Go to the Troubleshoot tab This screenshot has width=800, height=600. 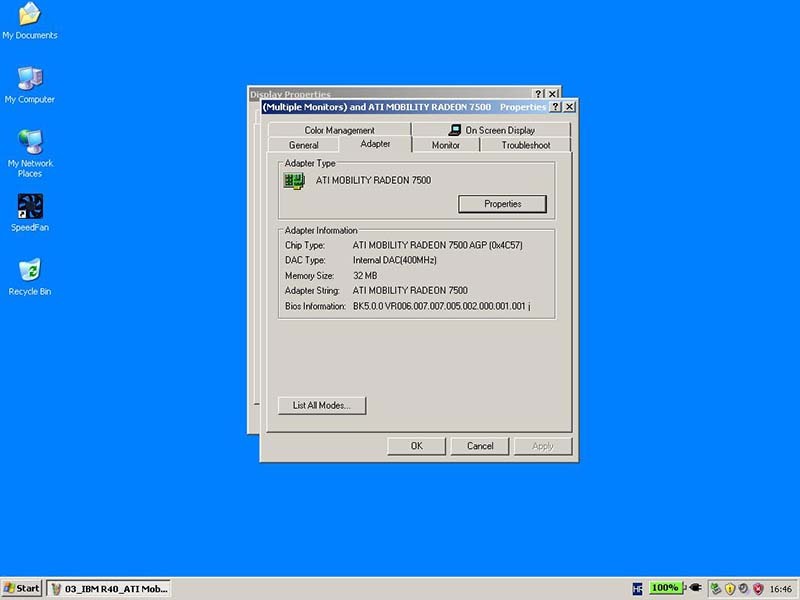click(525, 145)
